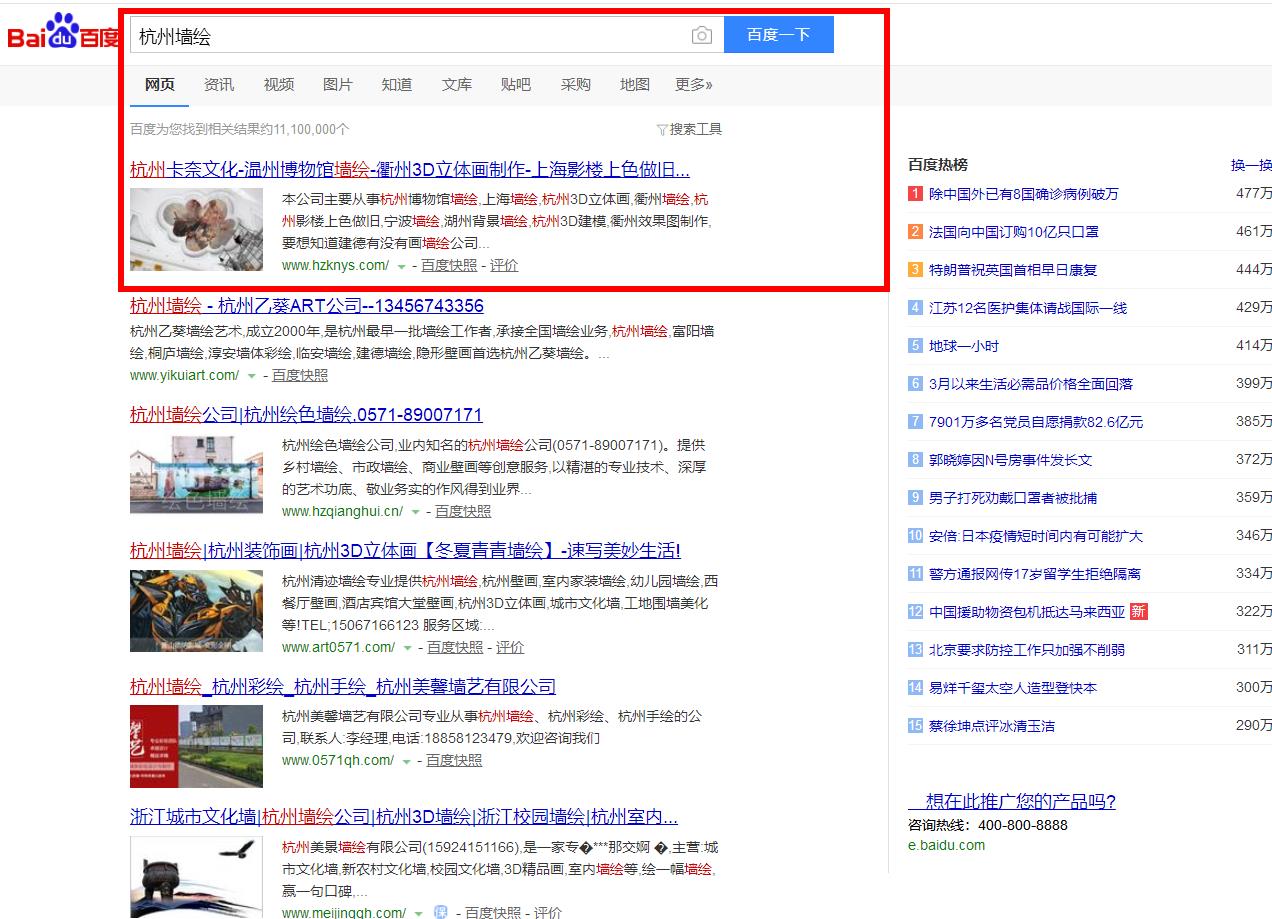This screenshot has width=1272, height=919.
Task: Click the 想在此推广您的产品吗? link
Action: [1012, 802]
